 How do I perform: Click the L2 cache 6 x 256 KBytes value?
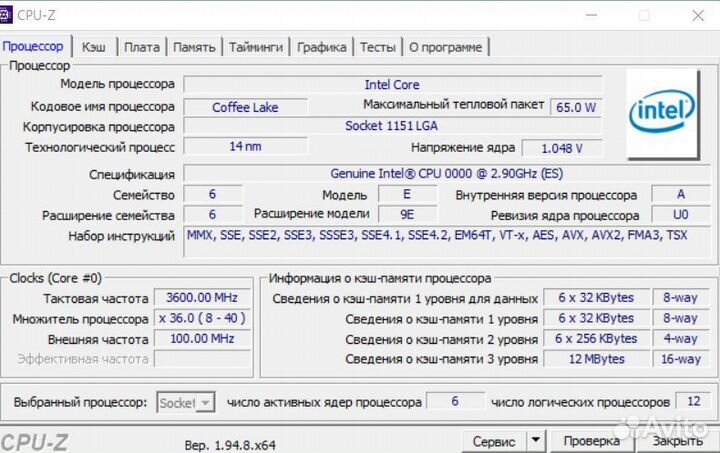click(596, 339)
